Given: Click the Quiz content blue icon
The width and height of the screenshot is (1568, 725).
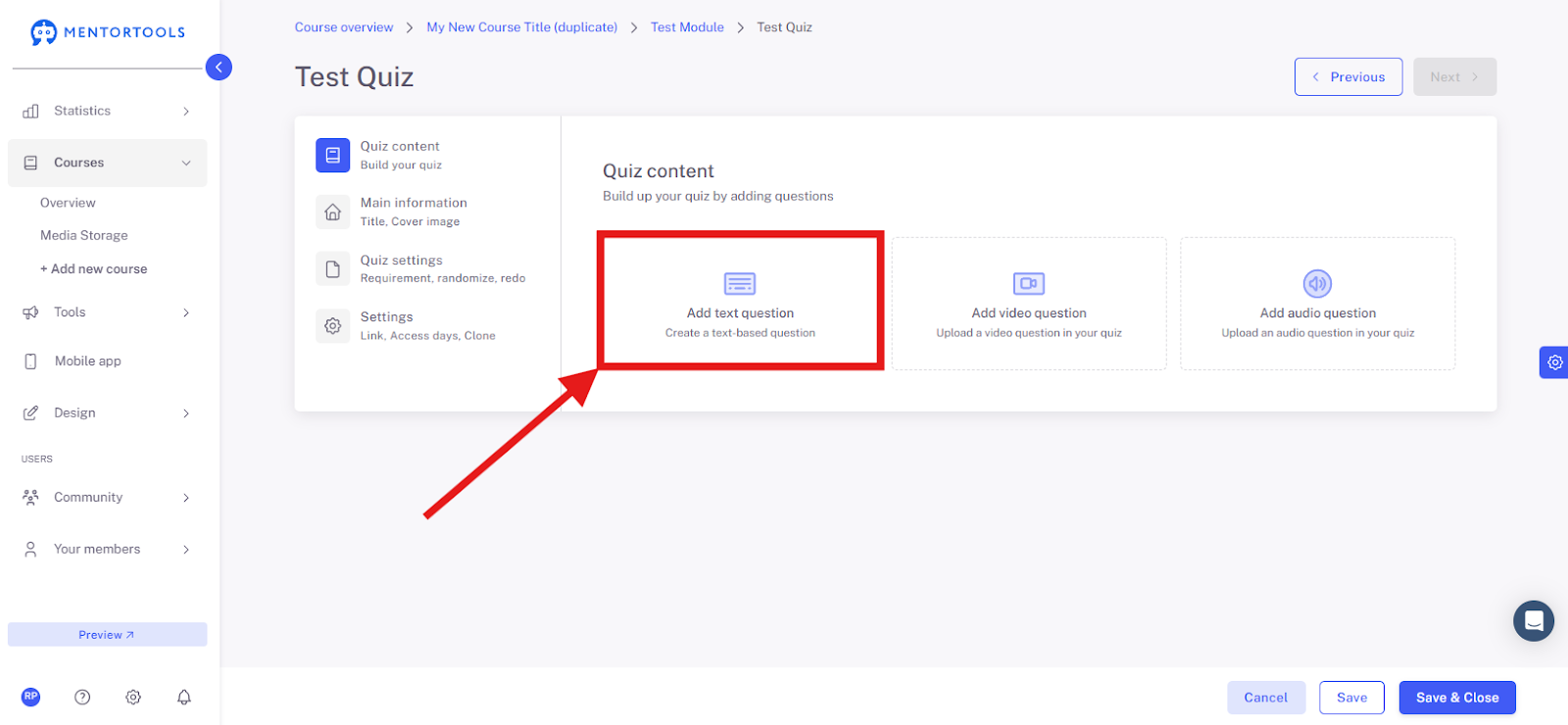Looking at the screenshot, I should click(333, 155).
